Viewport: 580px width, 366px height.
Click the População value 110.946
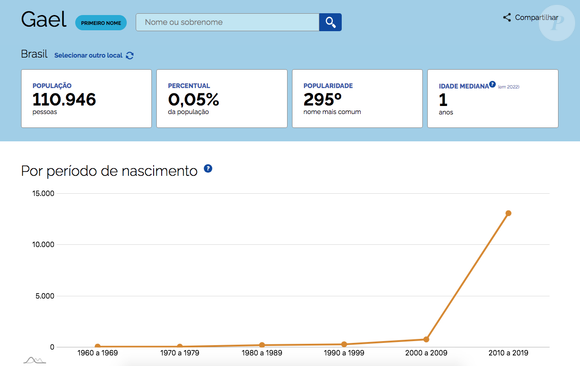point(64,100)
